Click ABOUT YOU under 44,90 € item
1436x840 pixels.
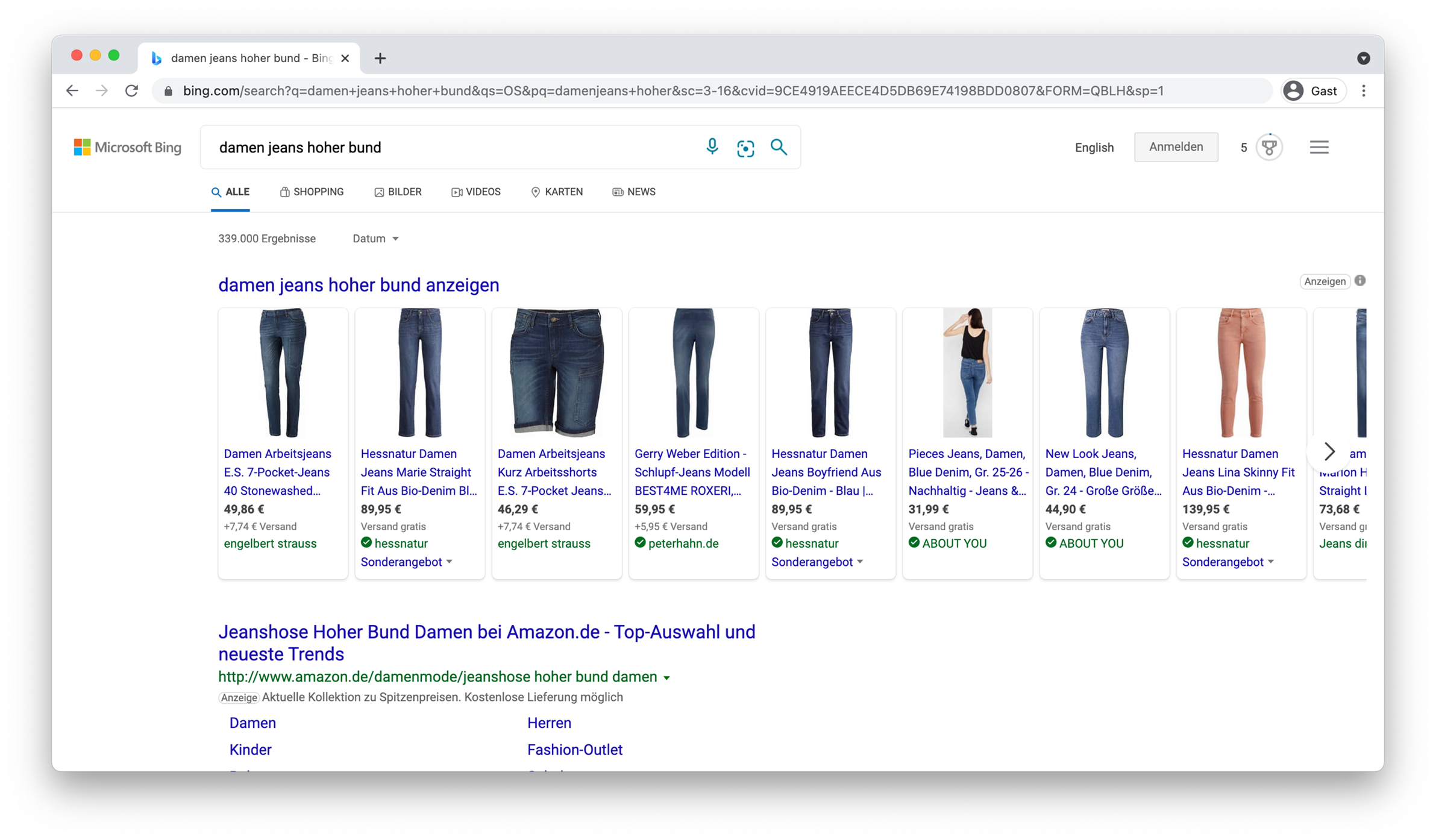tap(1091, 544)
